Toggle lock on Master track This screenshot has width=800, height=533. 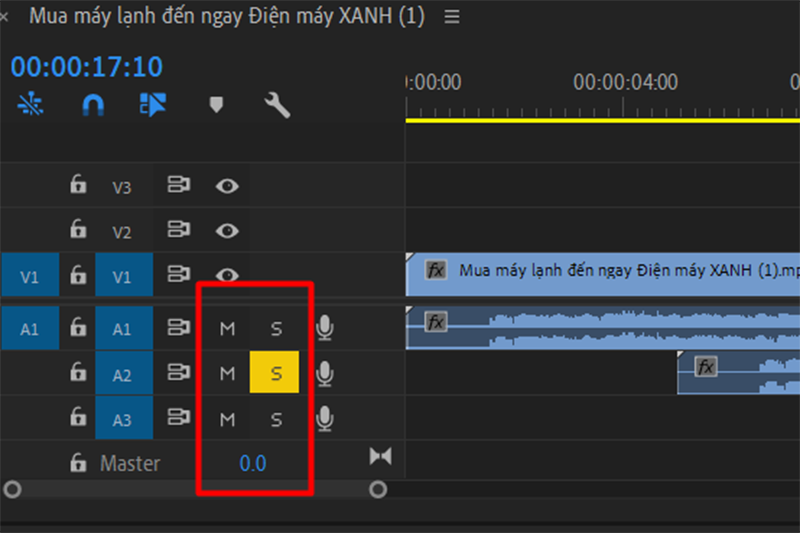click(78, 462)
